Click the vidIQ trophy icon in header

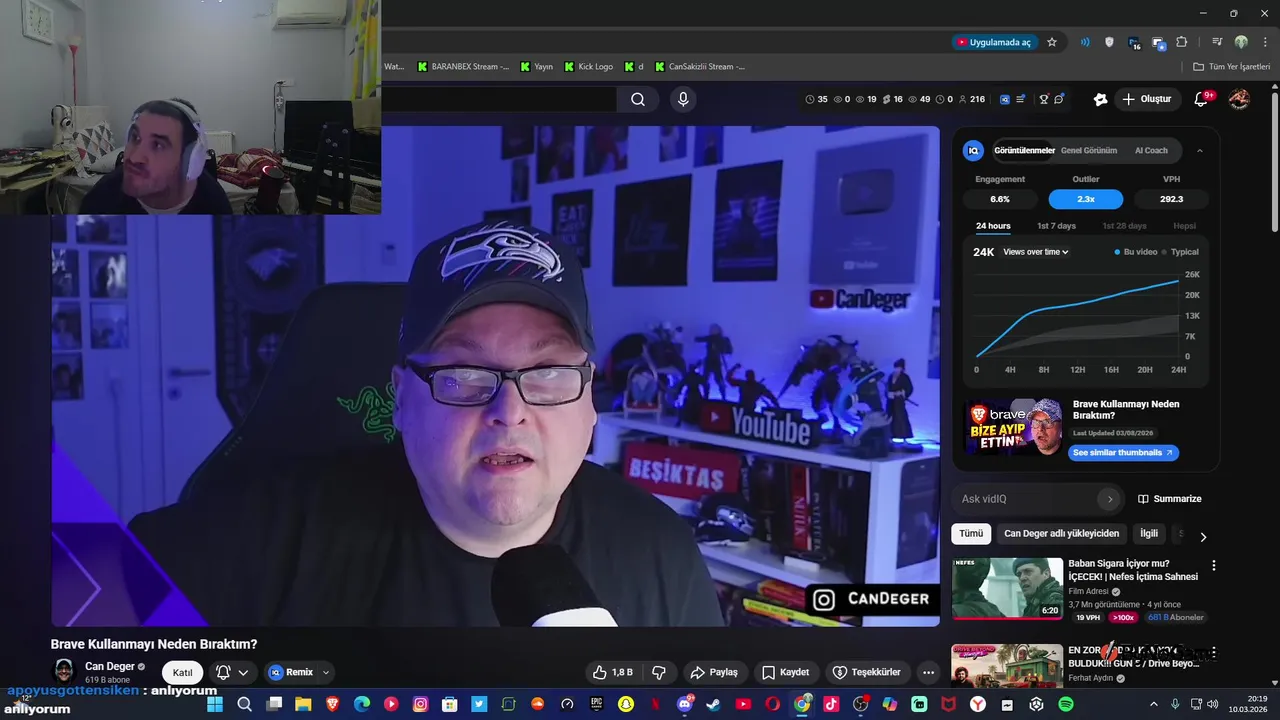[1044, 99]
